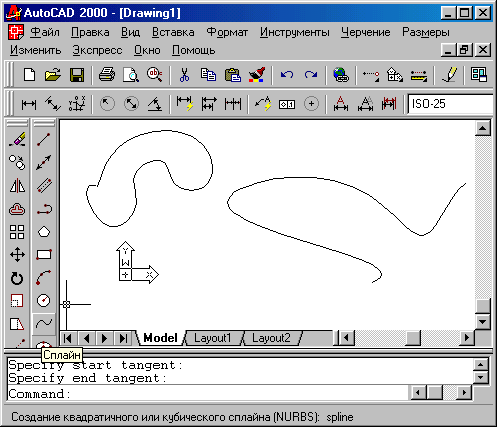This screenshot has height=427, width=497.
Task: Open the Черчение menu
Action: point(366,32)
